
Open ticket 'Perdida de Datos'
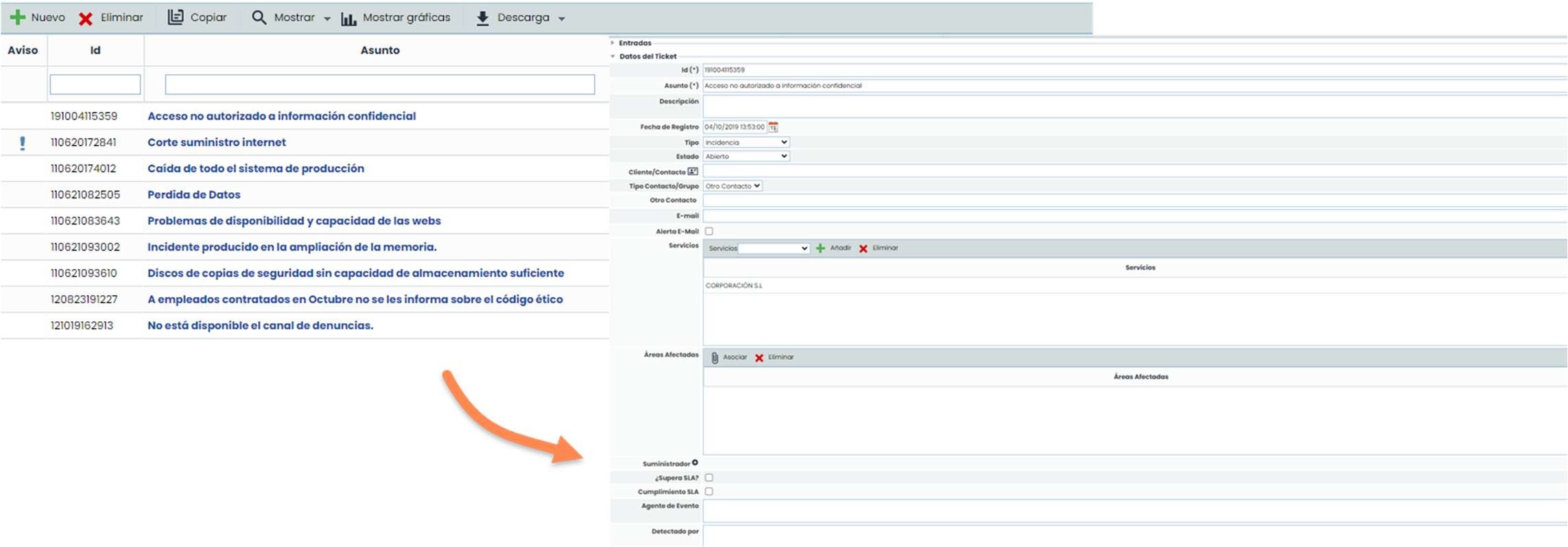[x=194, y=194]
